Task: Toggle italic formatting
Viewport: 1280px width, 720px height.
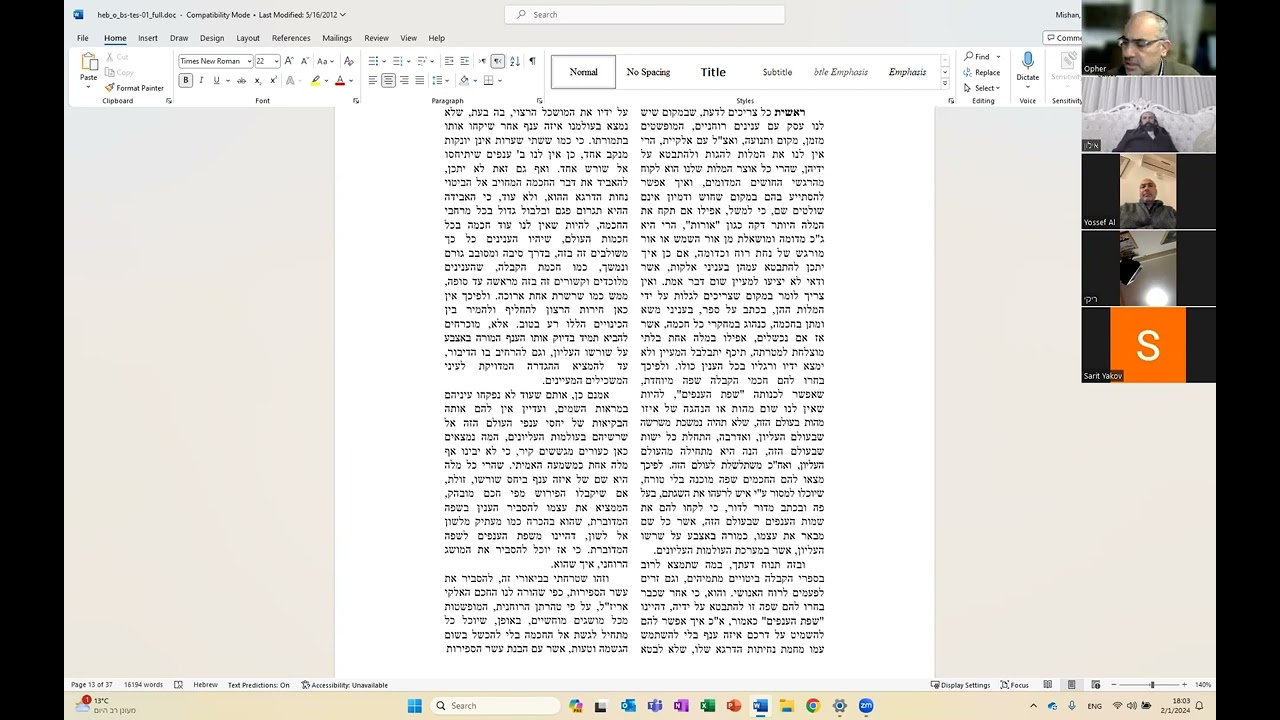Action: [x=201, y=80]
